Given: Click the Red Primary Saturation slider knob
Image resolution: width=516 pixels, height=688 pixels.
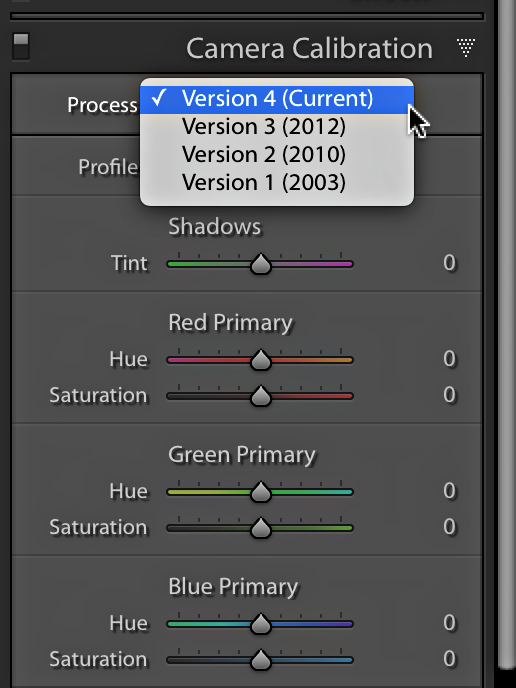Looking at the screenshot, I should point(261,396).
